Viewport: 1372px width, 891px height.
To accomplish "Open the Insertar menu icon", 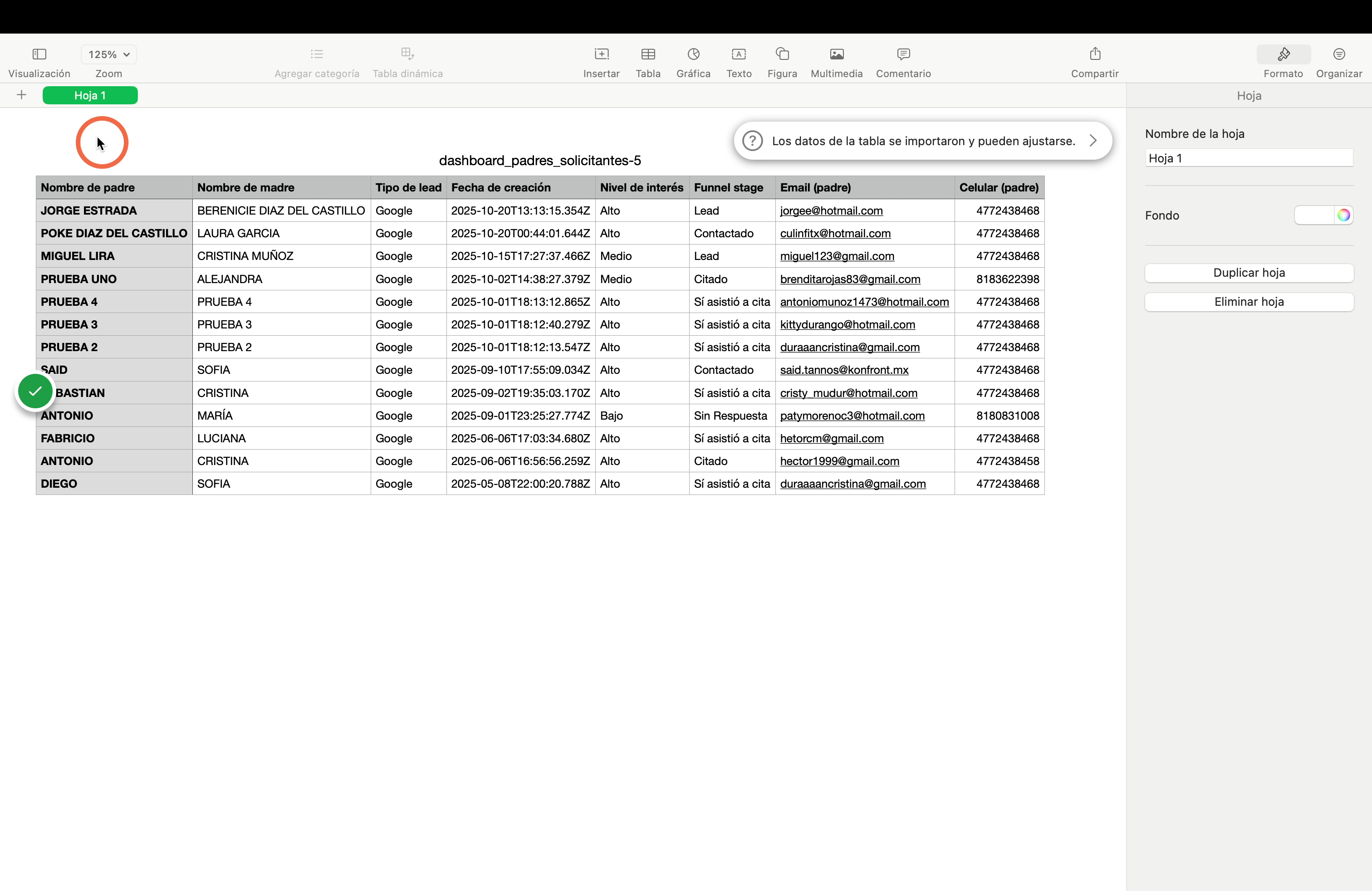I will [x=601, y=54].
